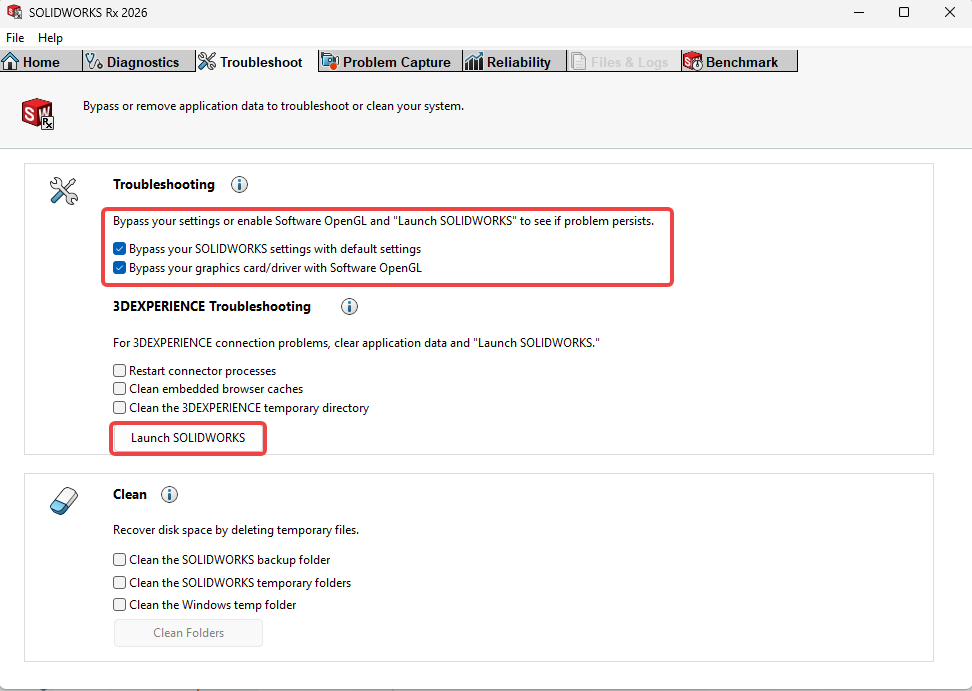Click the SOLIDWORKS Rx title bar icon
The image size is (972, 691).
point(14,12)
